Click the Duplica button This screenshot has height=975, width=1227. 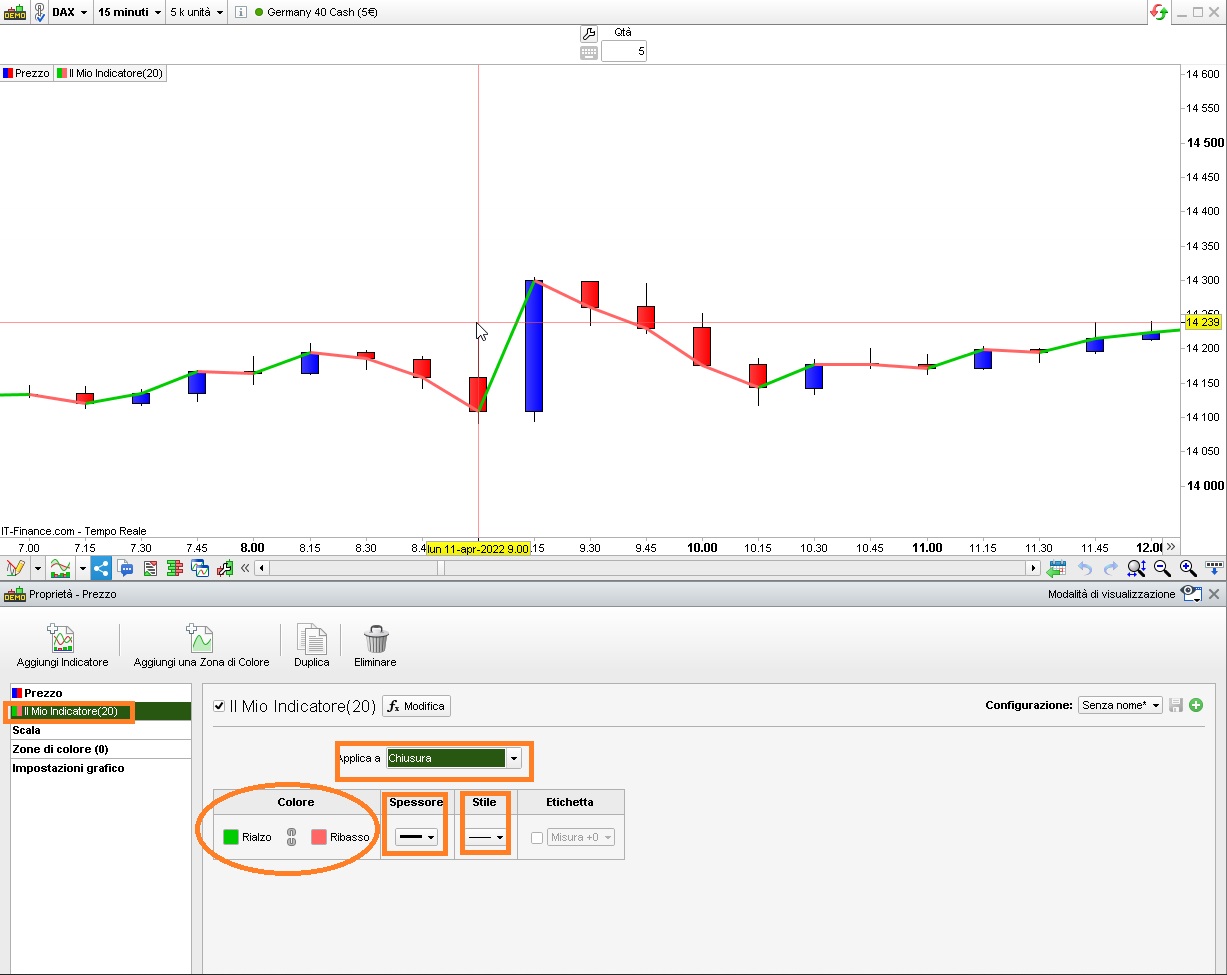(x=311, y=646)
